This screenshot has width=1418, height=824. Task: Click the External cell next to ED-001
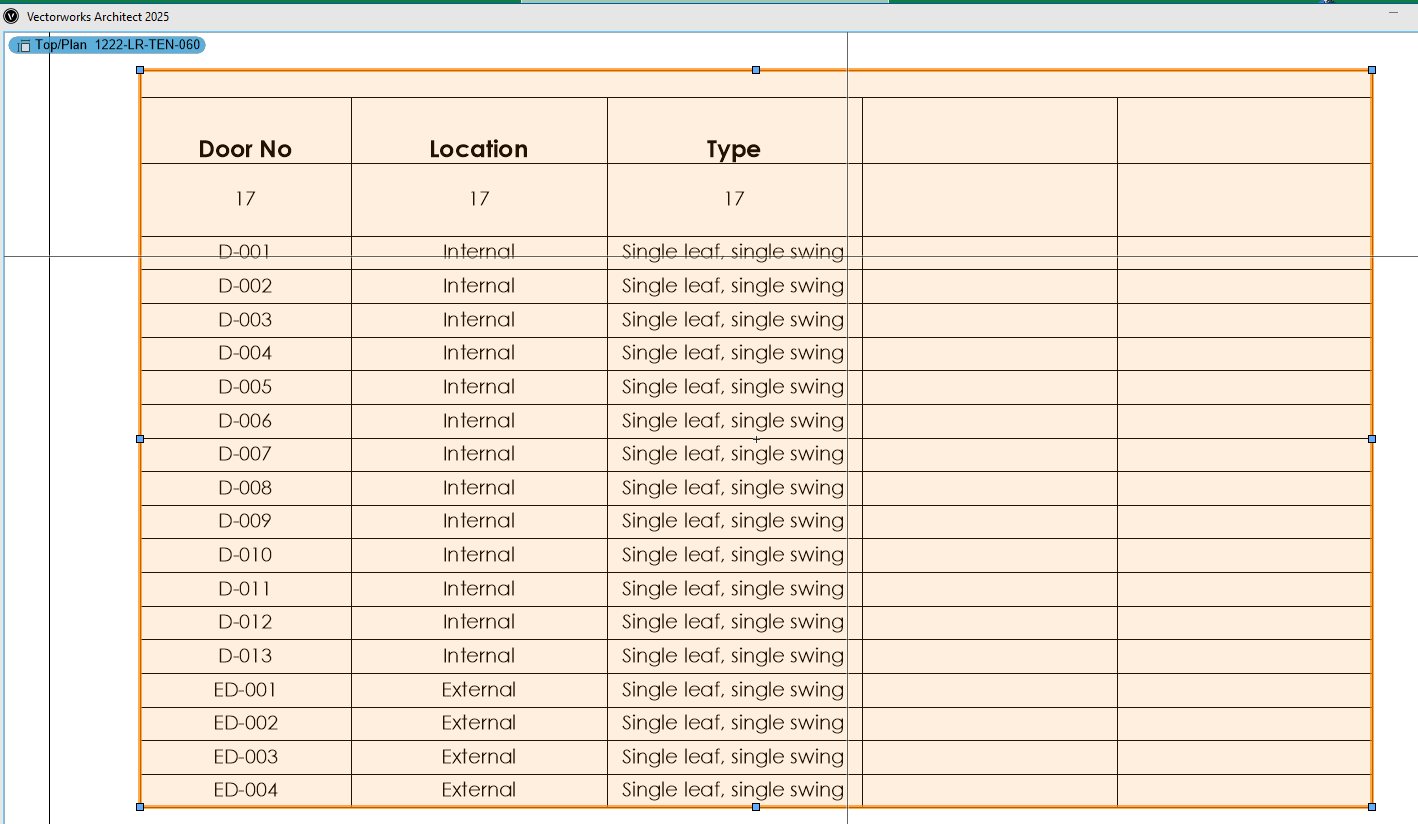[479, 690]
